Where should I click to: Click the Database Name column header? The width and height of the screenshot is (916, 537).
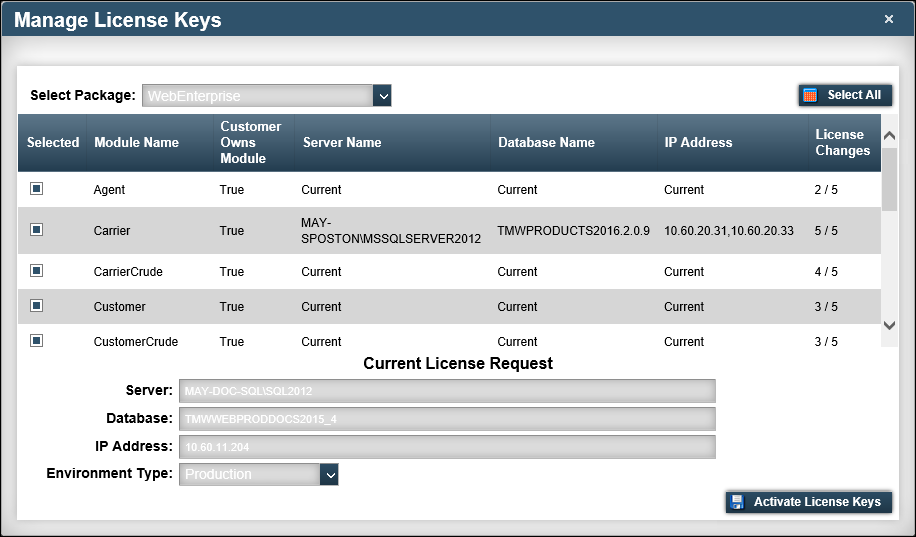pyautogui.click(x=546, y=142)
